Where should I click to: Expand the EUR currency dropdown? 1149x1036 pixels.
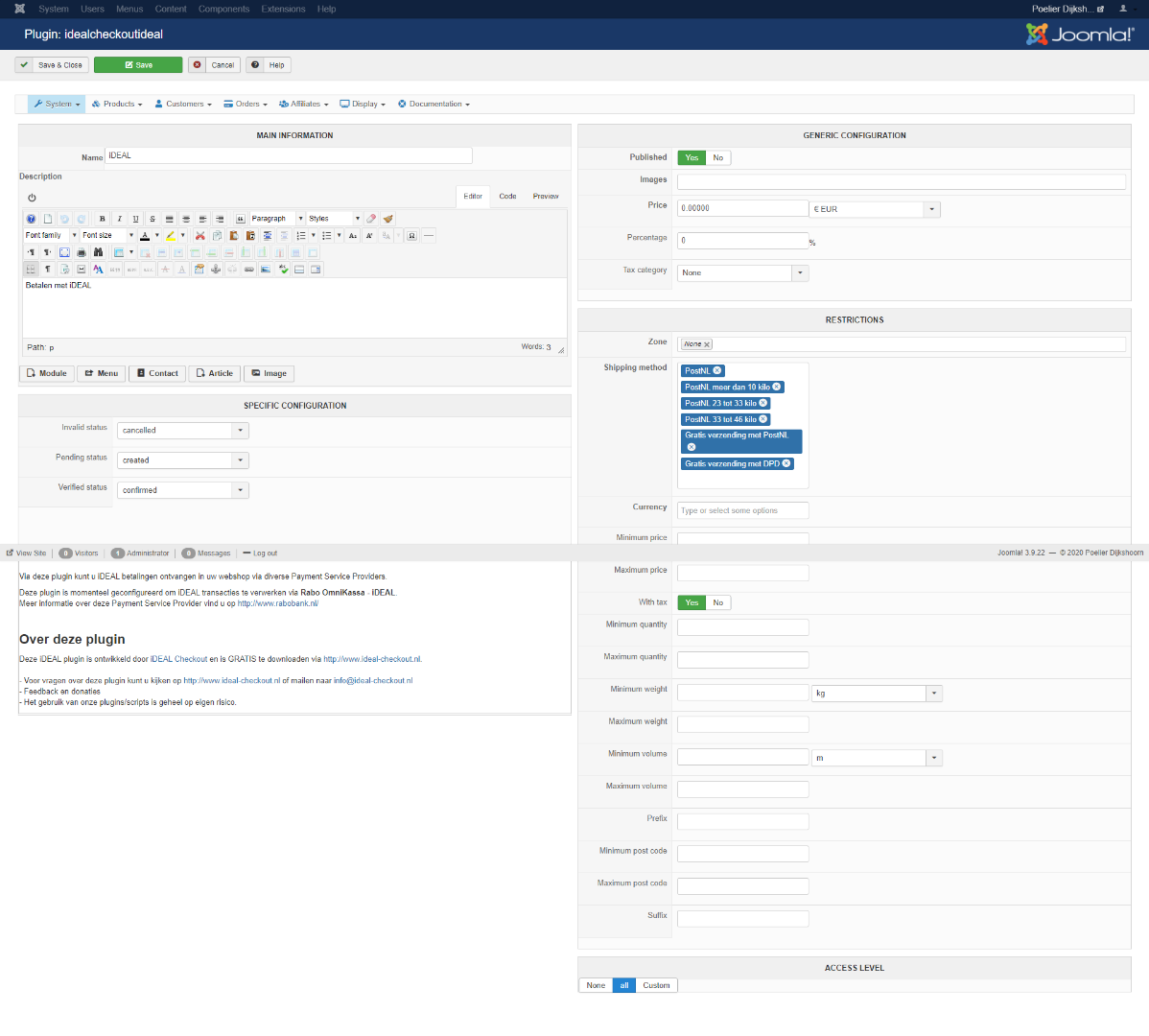pos(931,209)
